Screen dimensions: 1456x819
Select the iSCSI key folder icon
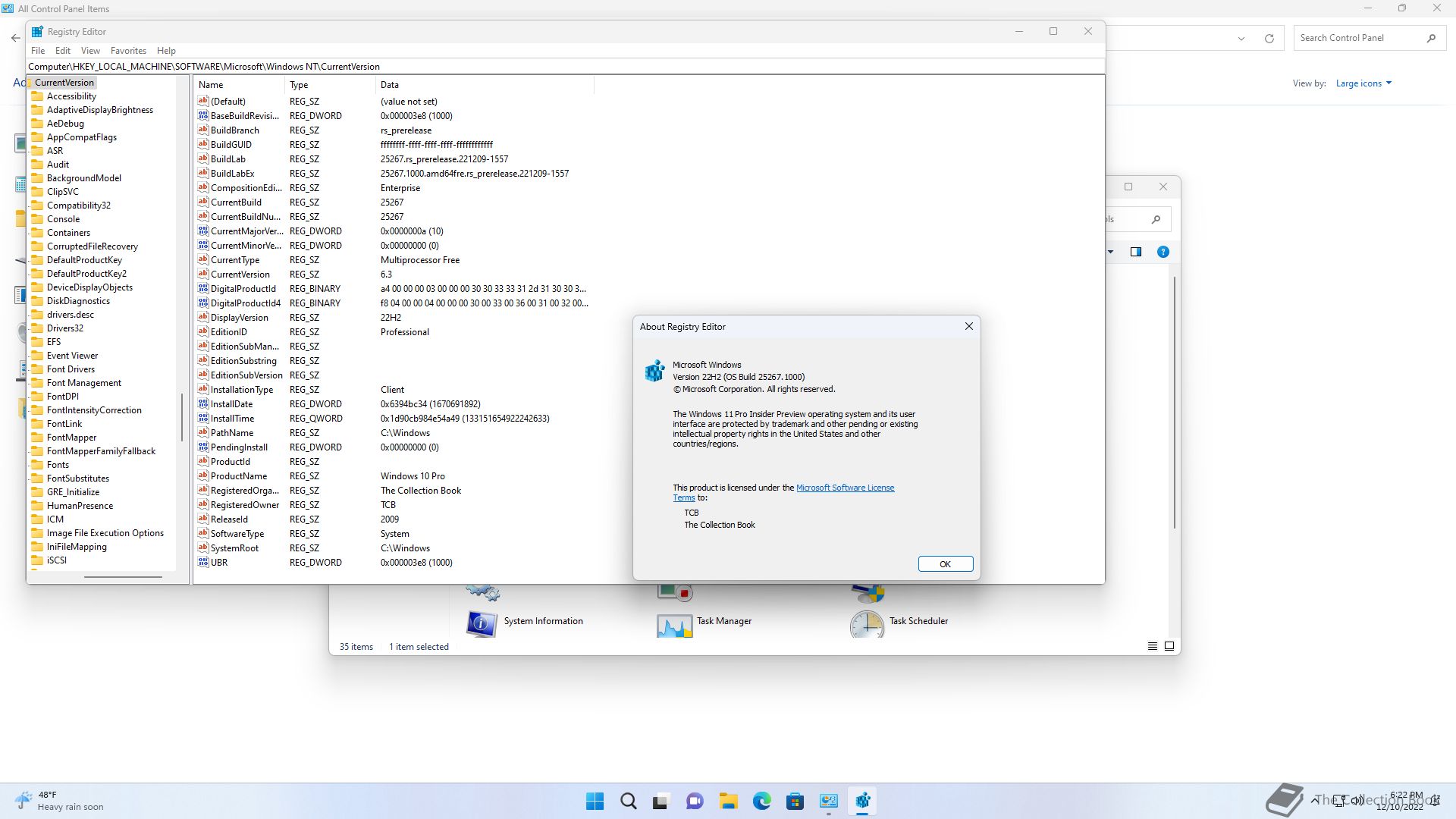(x=37, y=560)
